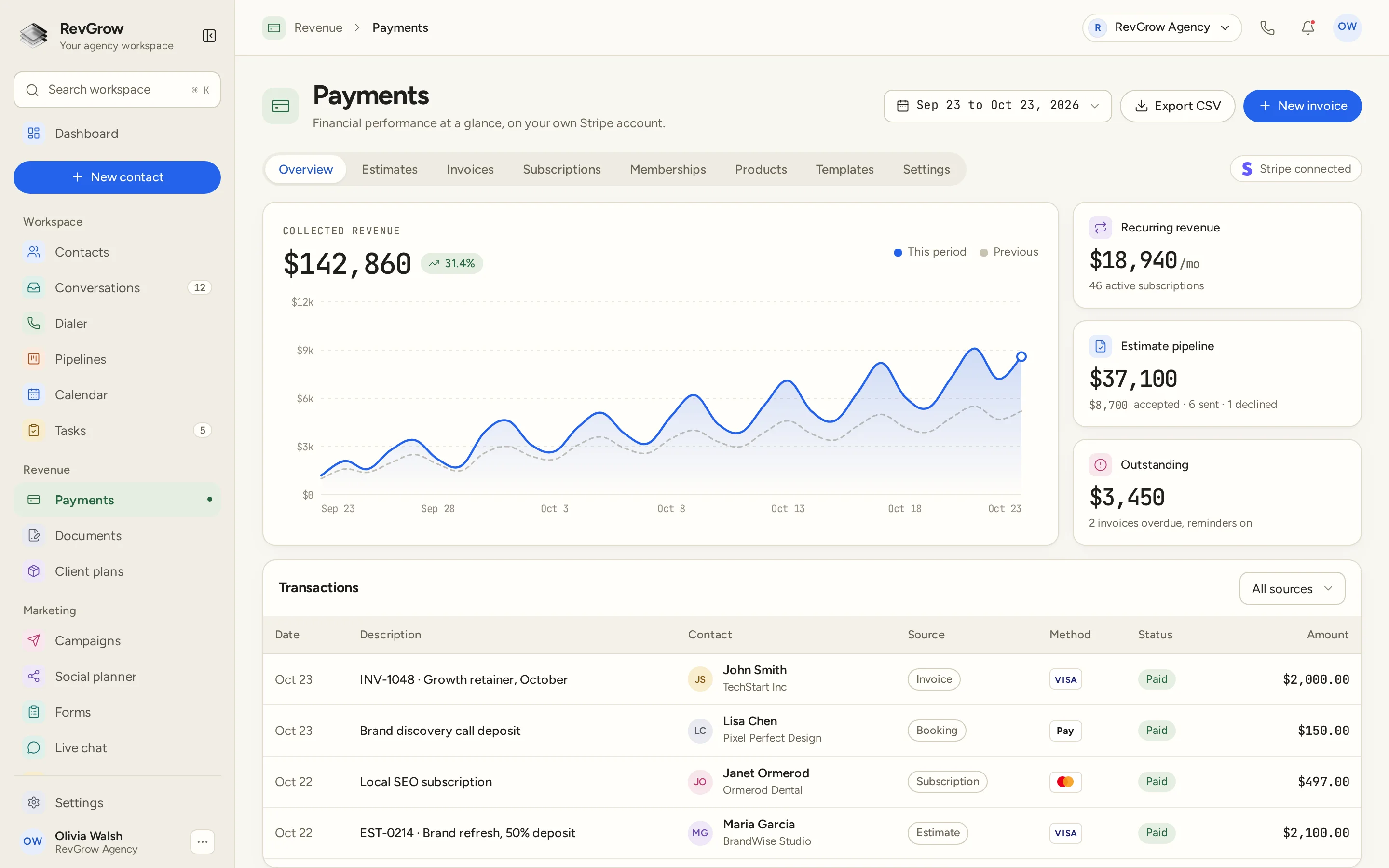Click EST-0214 Brand refresh description
Image resolution: width=1389 pixels, height=868 pixels.
(x=467, y=833)
